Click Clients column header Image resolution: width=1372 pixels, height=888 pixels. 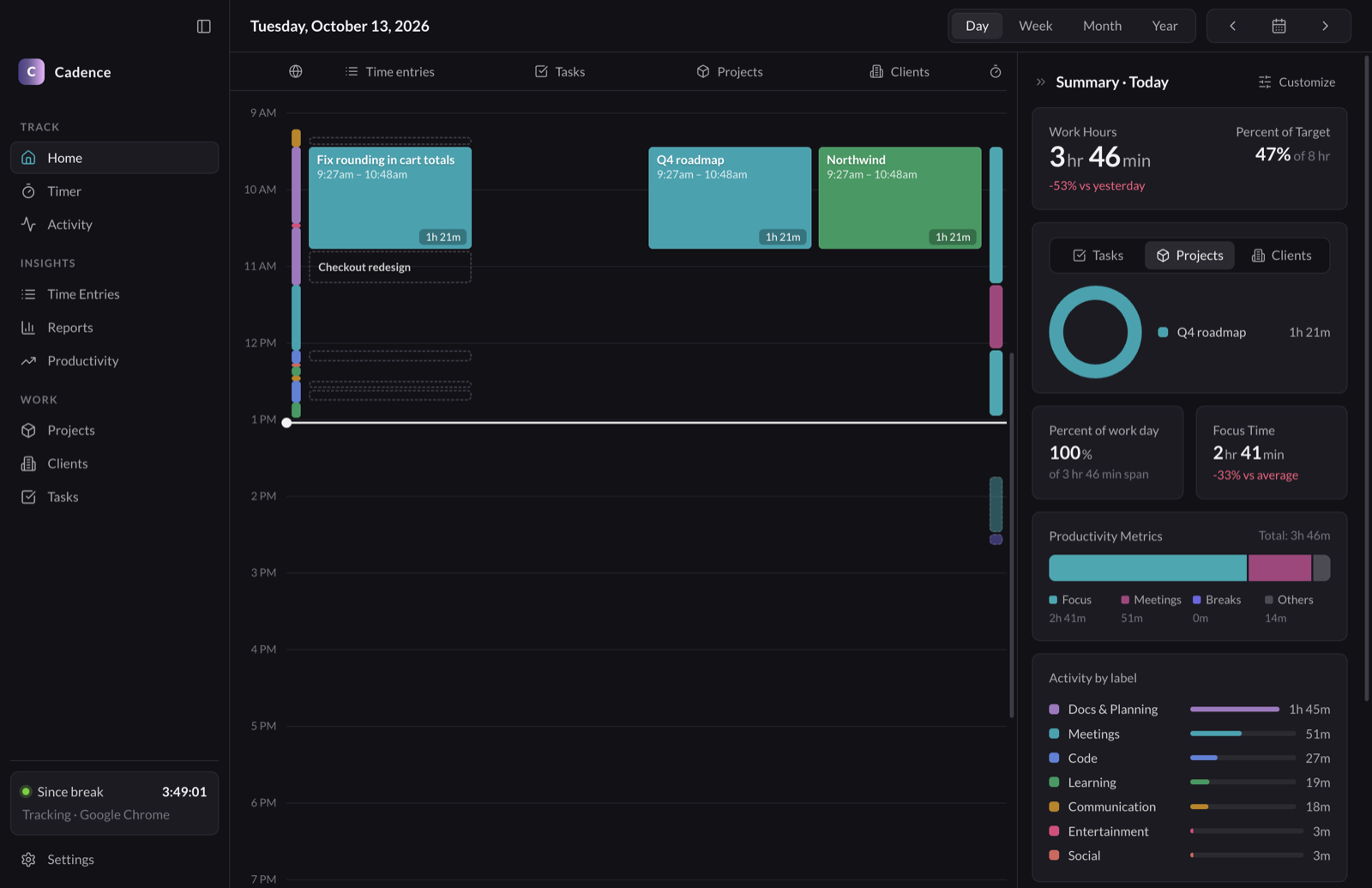coord(899,71)
